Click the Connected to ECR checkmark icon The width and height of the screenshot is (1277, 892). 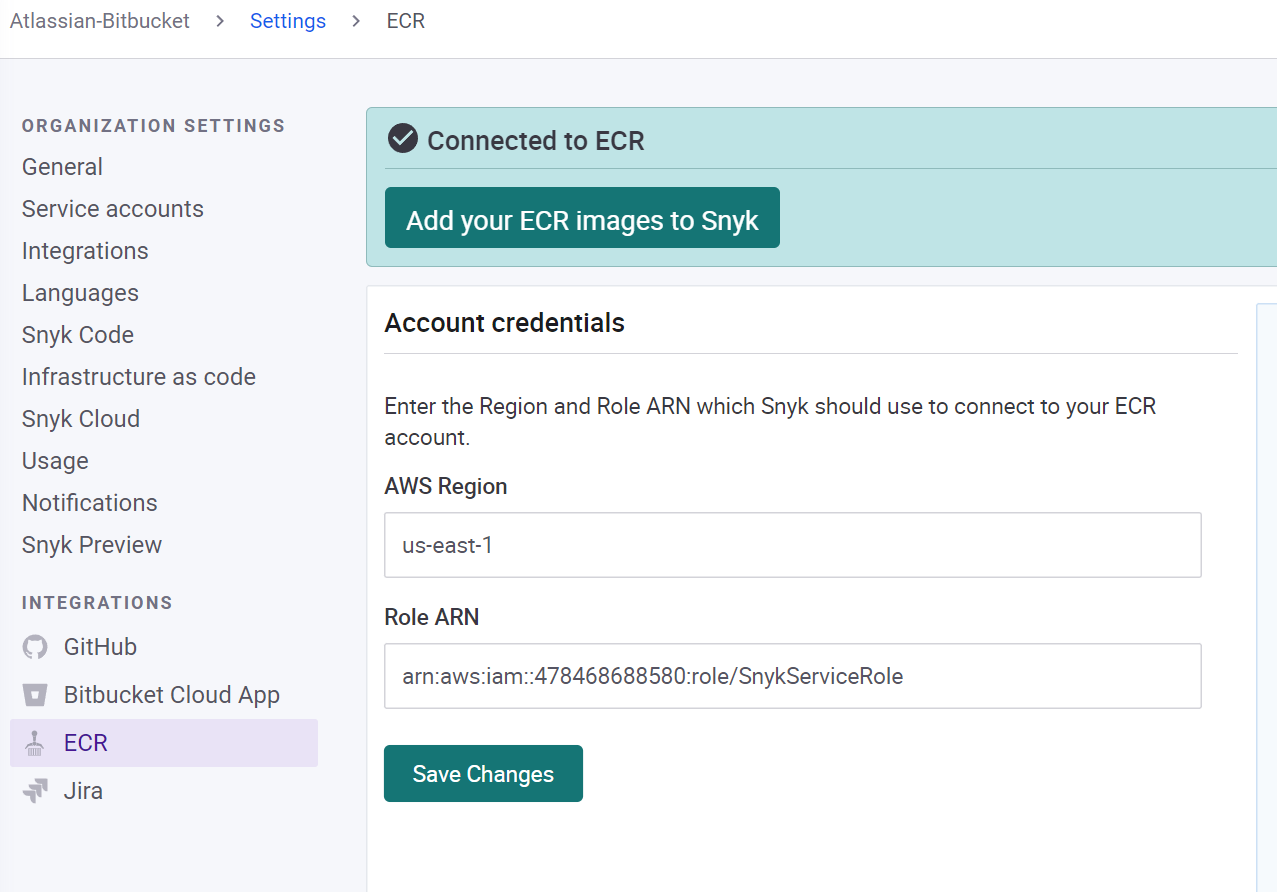coord(403,139)
